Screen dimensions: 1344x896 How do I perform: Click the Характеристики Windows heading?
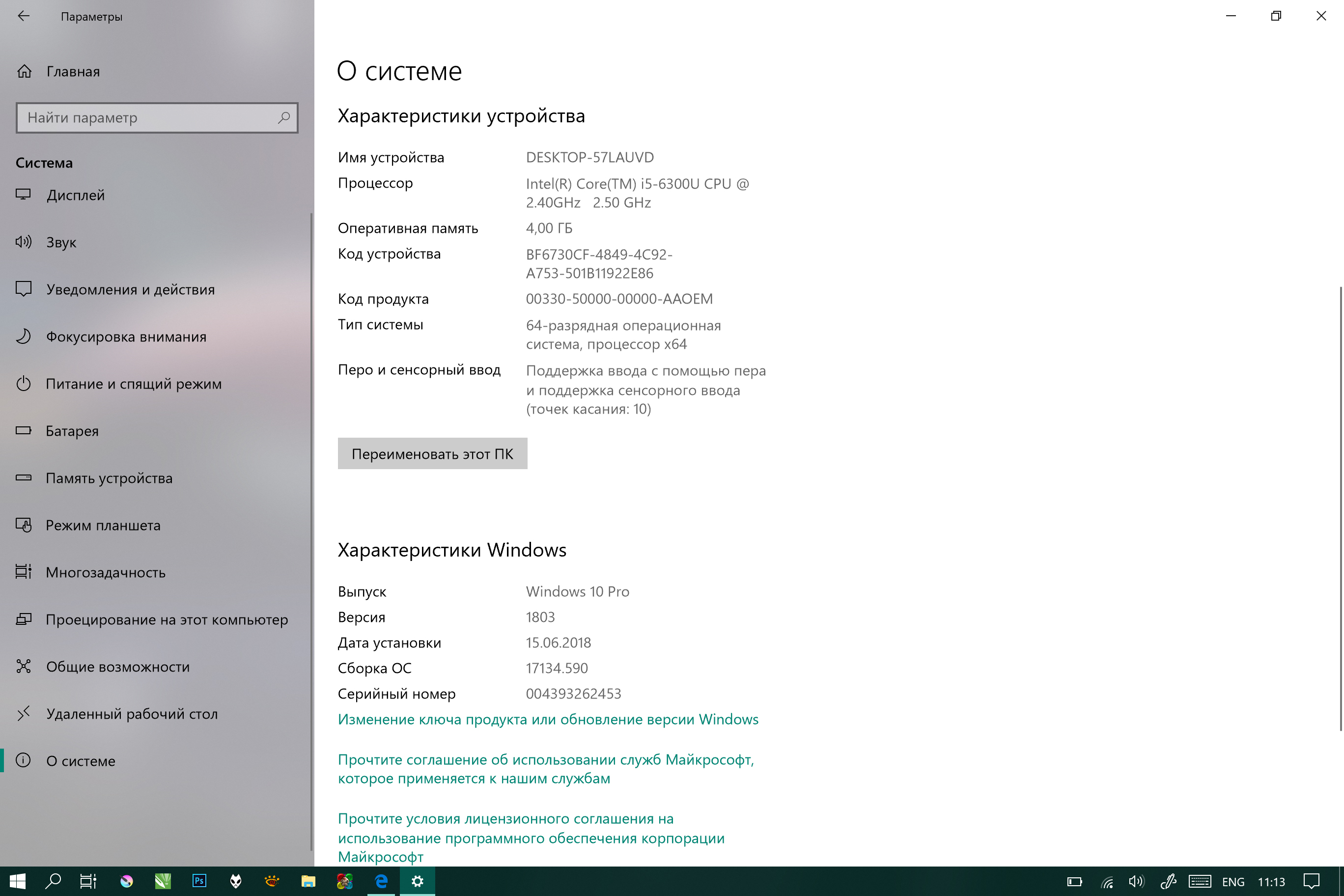[452, 550]
